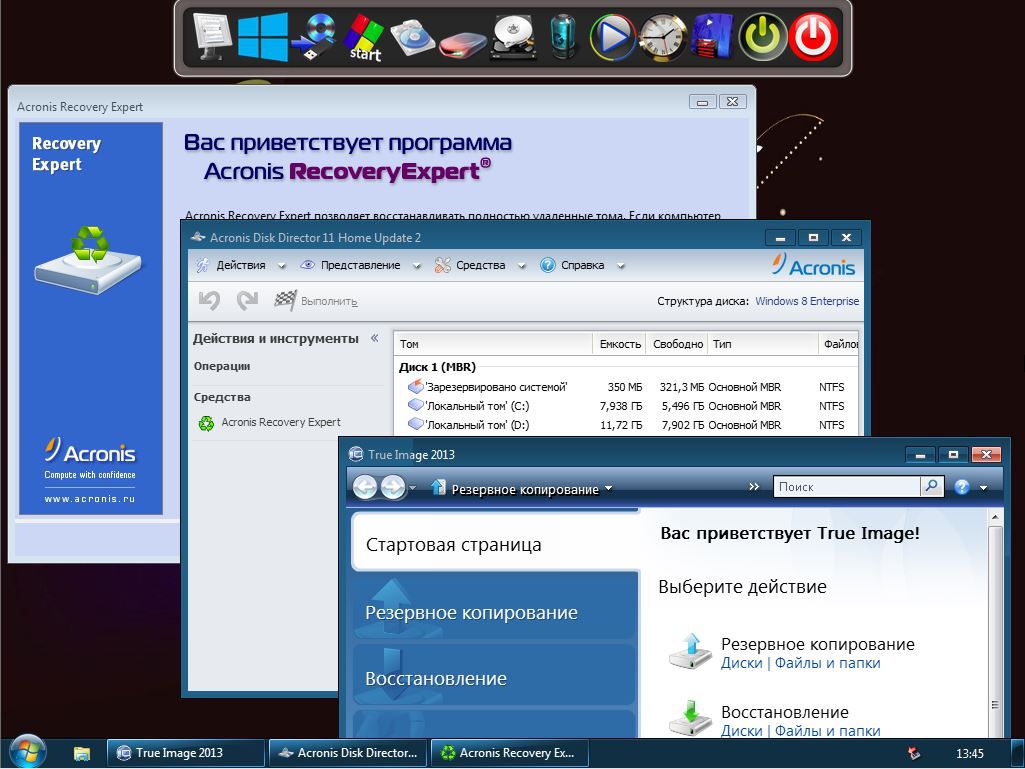The height and width of the screenshot is (769, 1025).
Task: Click the taskbar clock showing 13:45
Action: click(x=969, y=754)
